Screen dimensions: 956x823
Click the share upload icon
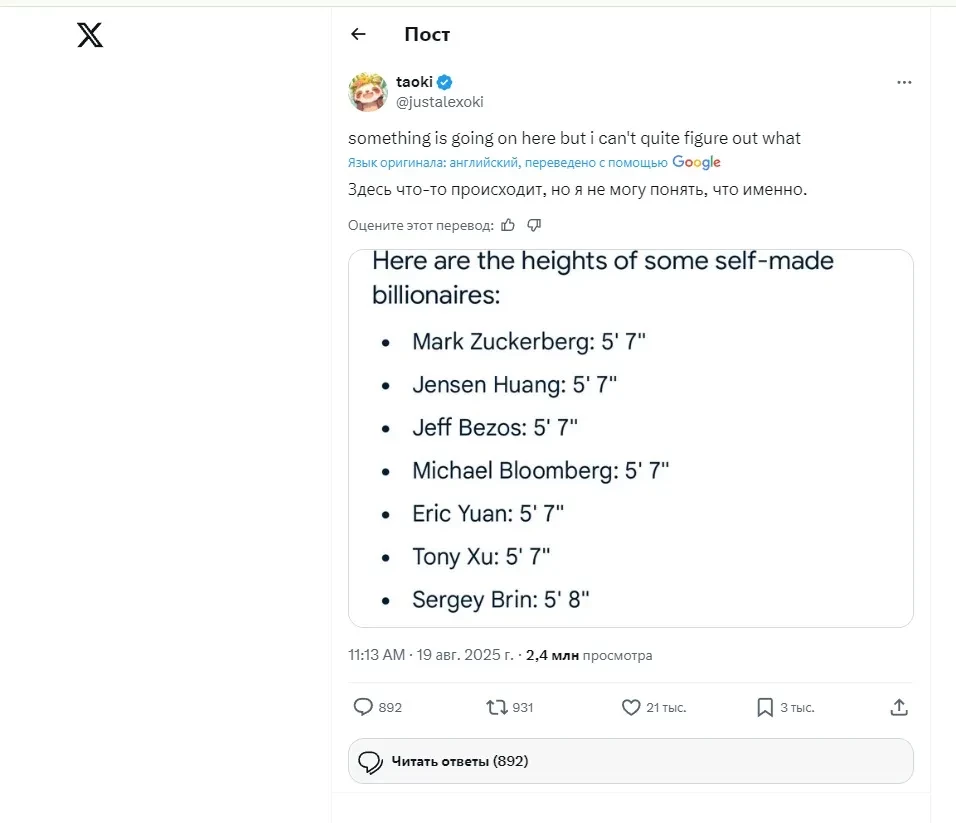899,707
